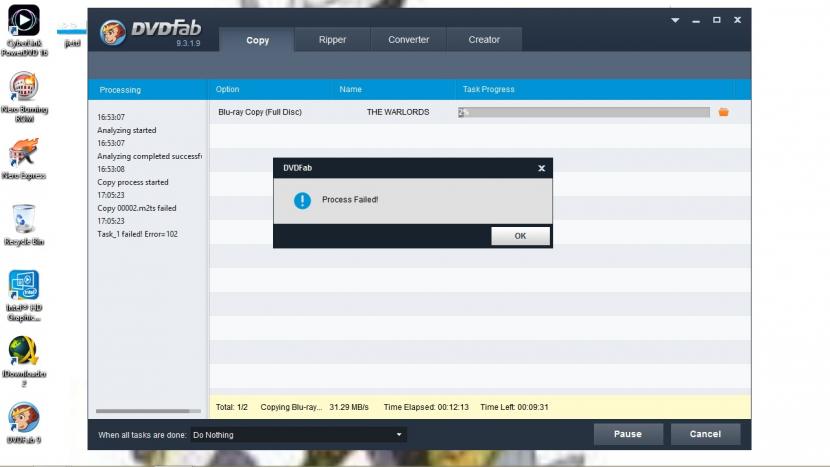Screen dimensions: 830x467
Task: Click 'Copying Blu-ray...' status text
Action: (x=291, y=407)
